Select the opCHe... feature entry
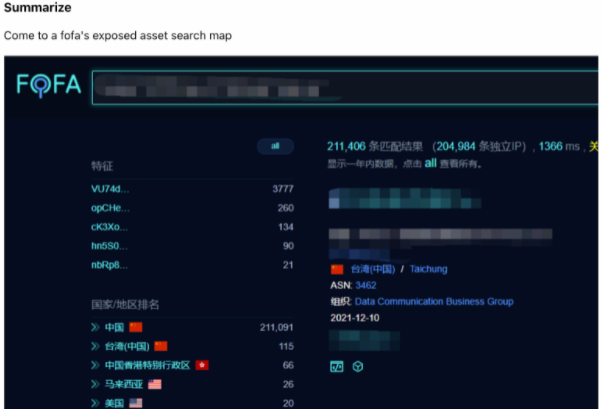This screenshot has height=412, width=602. [x=110, y=208]
